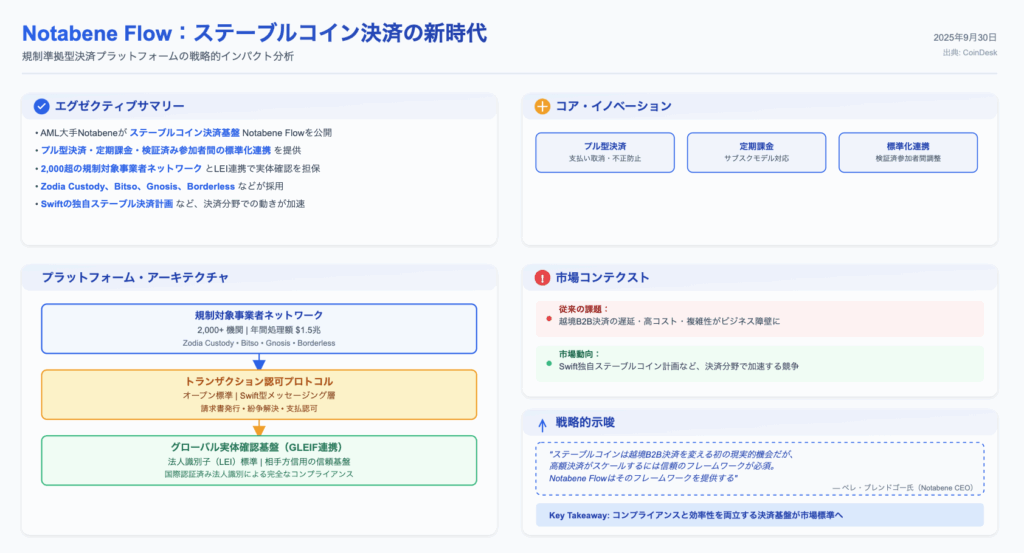The image size is (1024, 553).
Task: Open the 2,000超の規制対象事業者ネットワーク link
Action: tap(116, 168)
